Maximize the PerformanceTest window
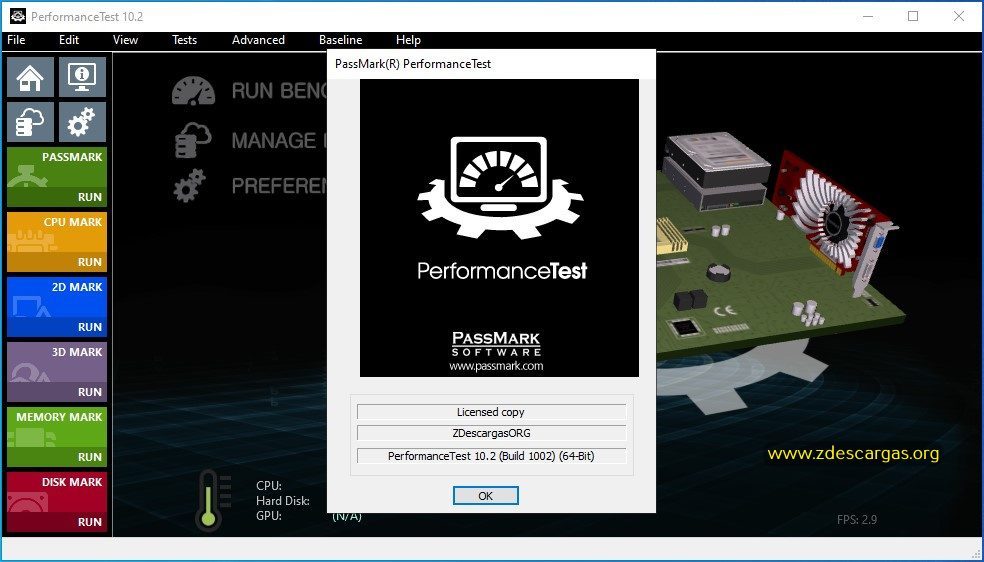The height and width of the screenshot is (562, 984). [x=913, y=16]
